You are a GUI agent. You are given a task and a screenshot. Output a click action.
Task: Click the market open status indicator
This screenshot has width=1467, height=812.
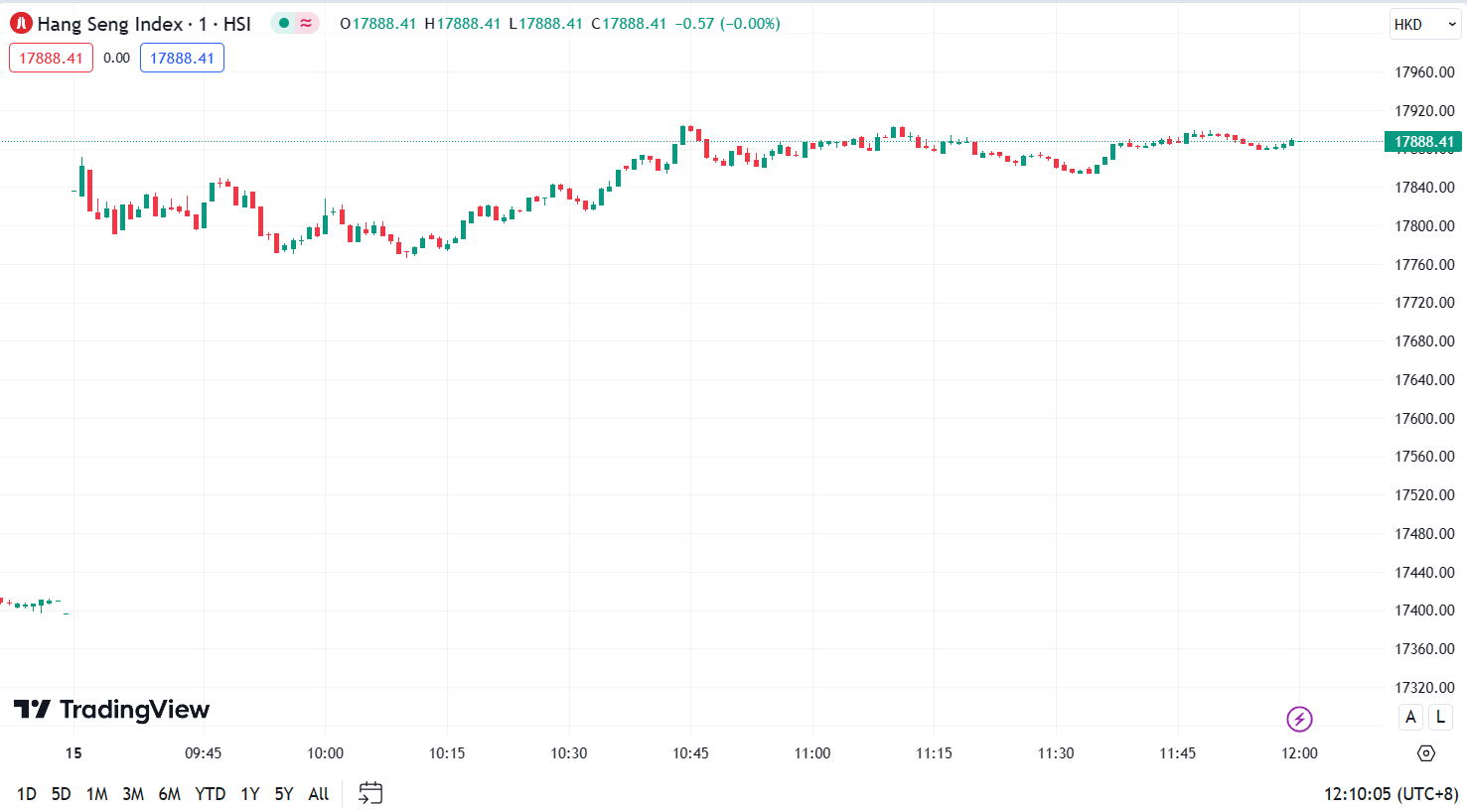click(x=284, y=24)
